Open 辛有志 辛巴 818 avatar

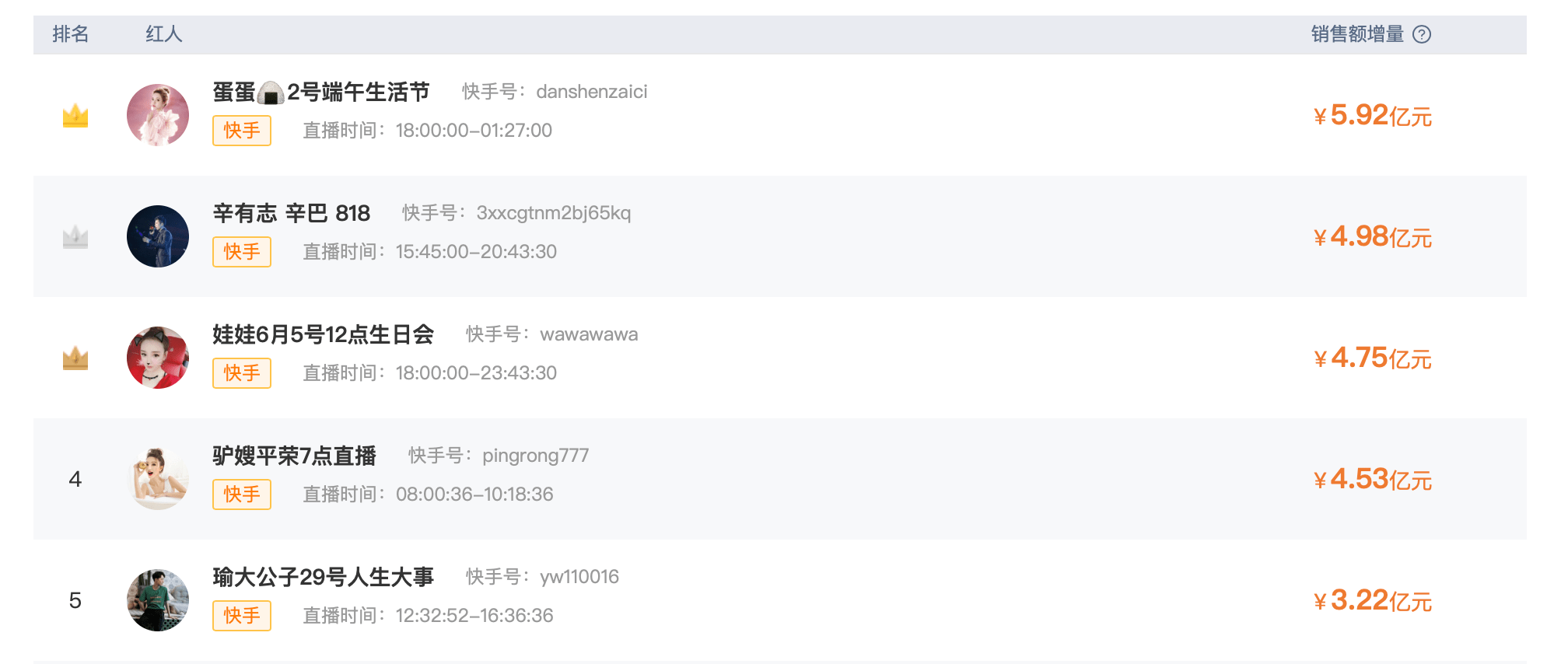158,236
